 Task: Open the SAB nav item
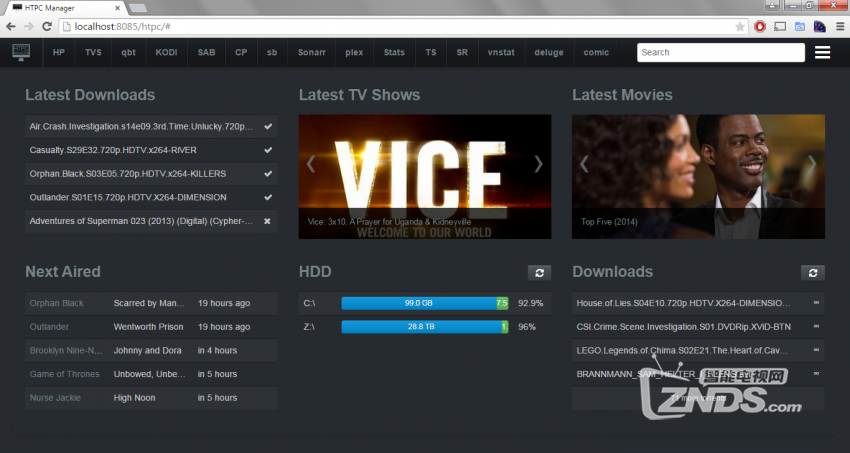coord(206,53)
